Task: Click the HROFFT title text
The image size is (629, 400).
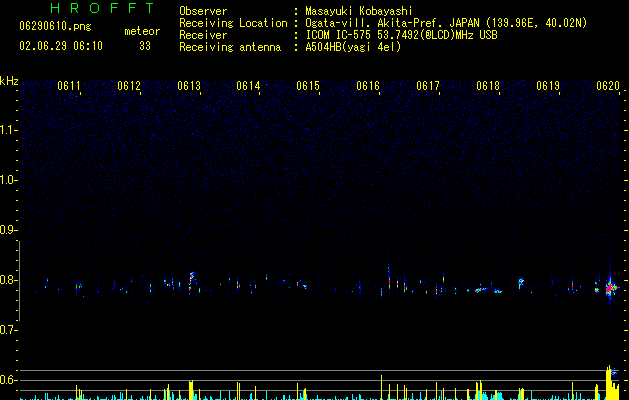Action: 103,8
